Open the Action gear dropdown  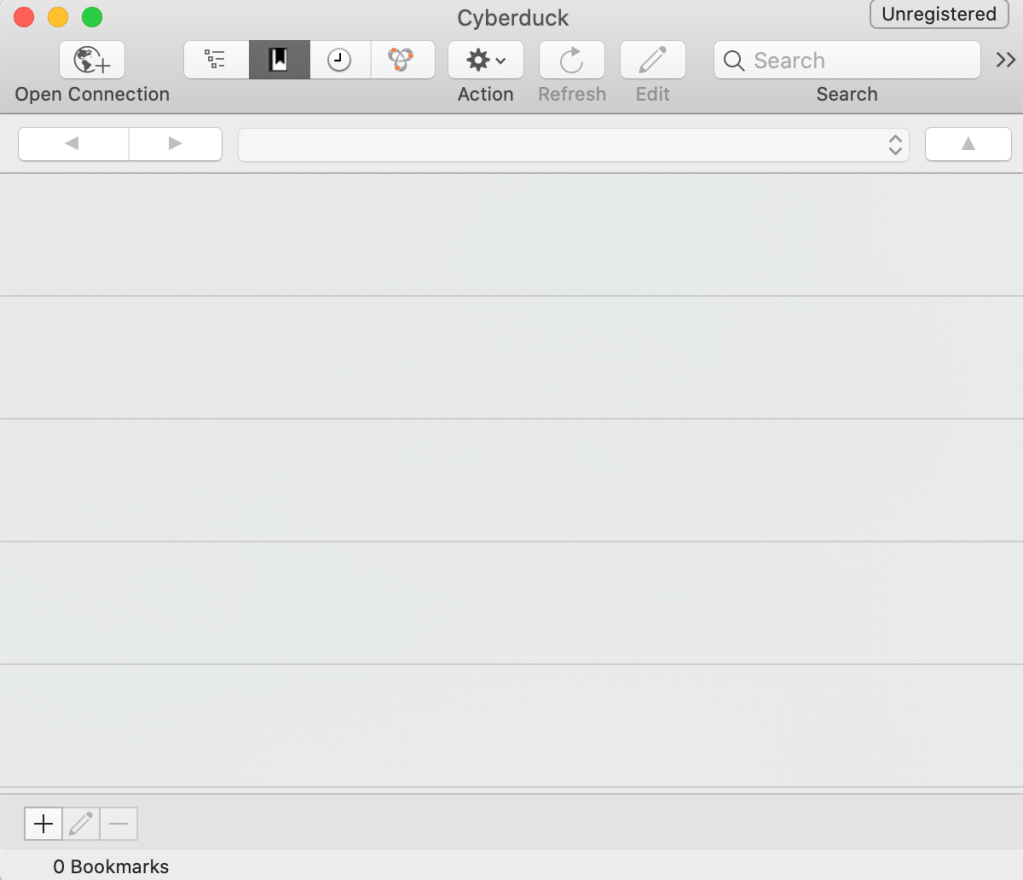[x=485, y=60]
